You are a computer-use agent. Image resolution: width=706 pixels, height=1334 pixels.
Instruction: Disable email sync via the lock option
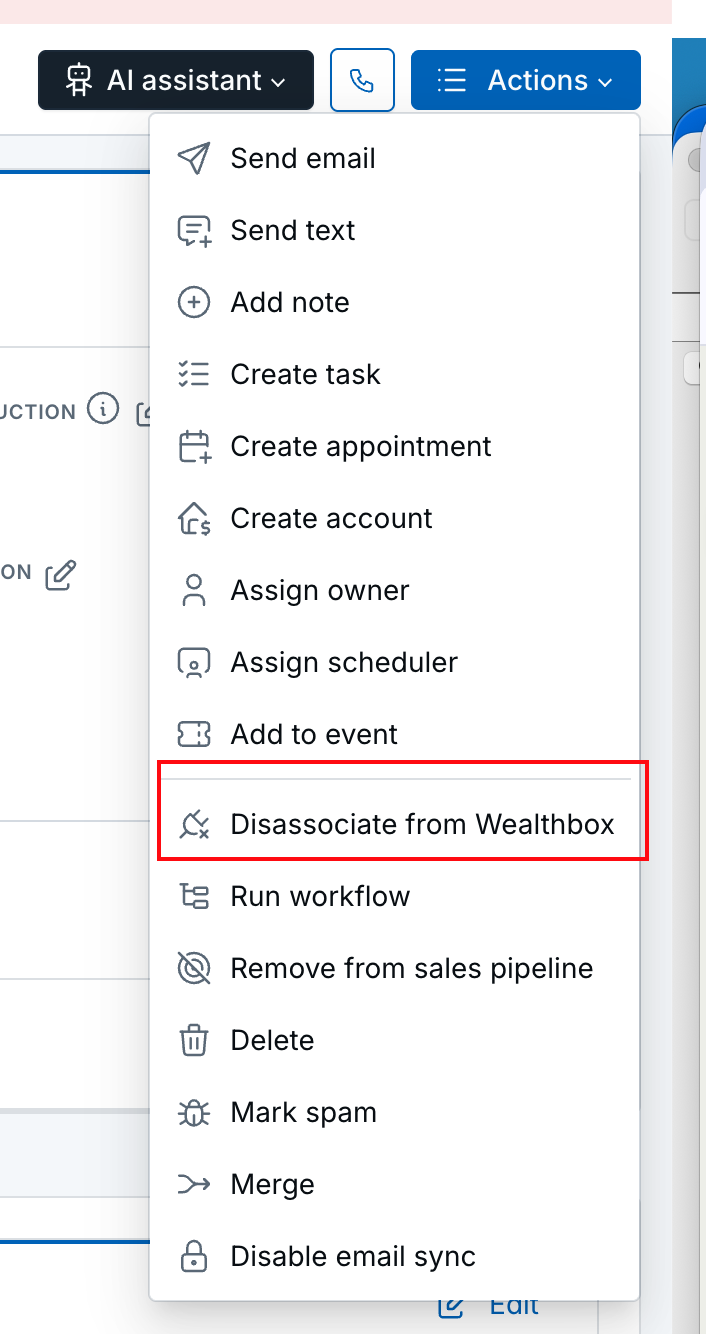click(x=352, y=1256)
